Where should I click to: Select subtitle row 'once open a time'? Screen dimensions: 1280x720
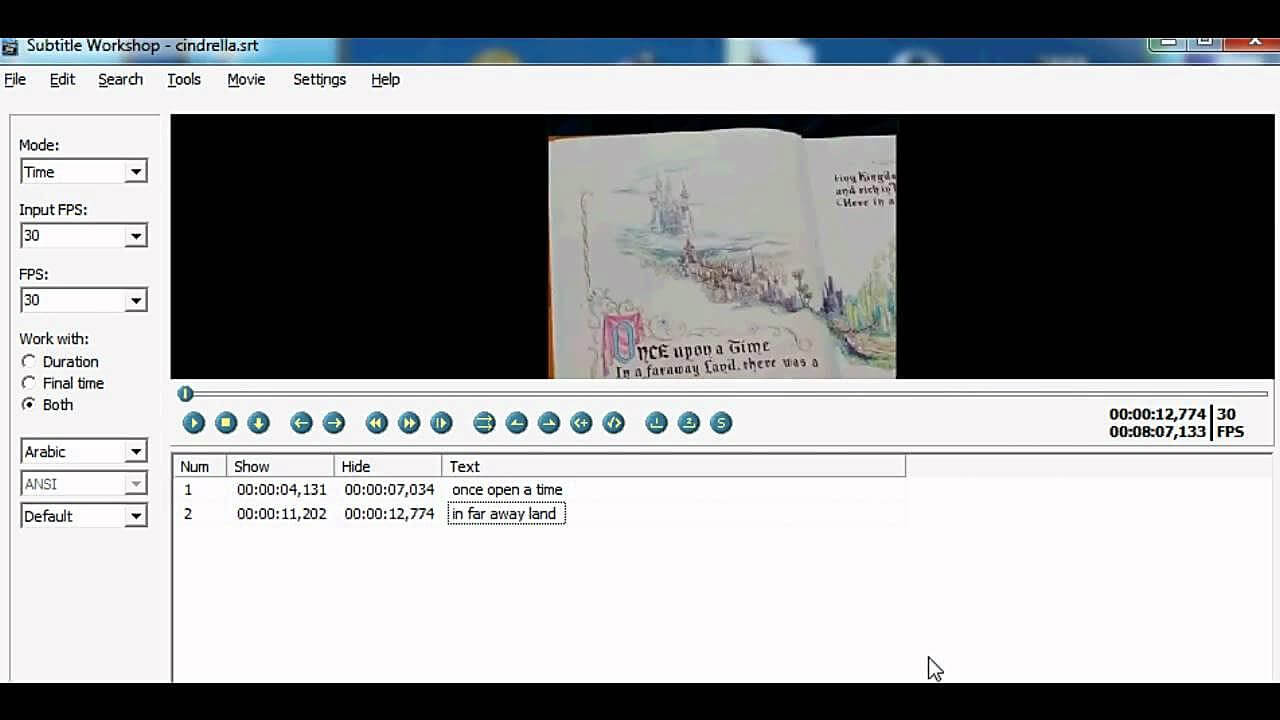(x=540, y=490)
